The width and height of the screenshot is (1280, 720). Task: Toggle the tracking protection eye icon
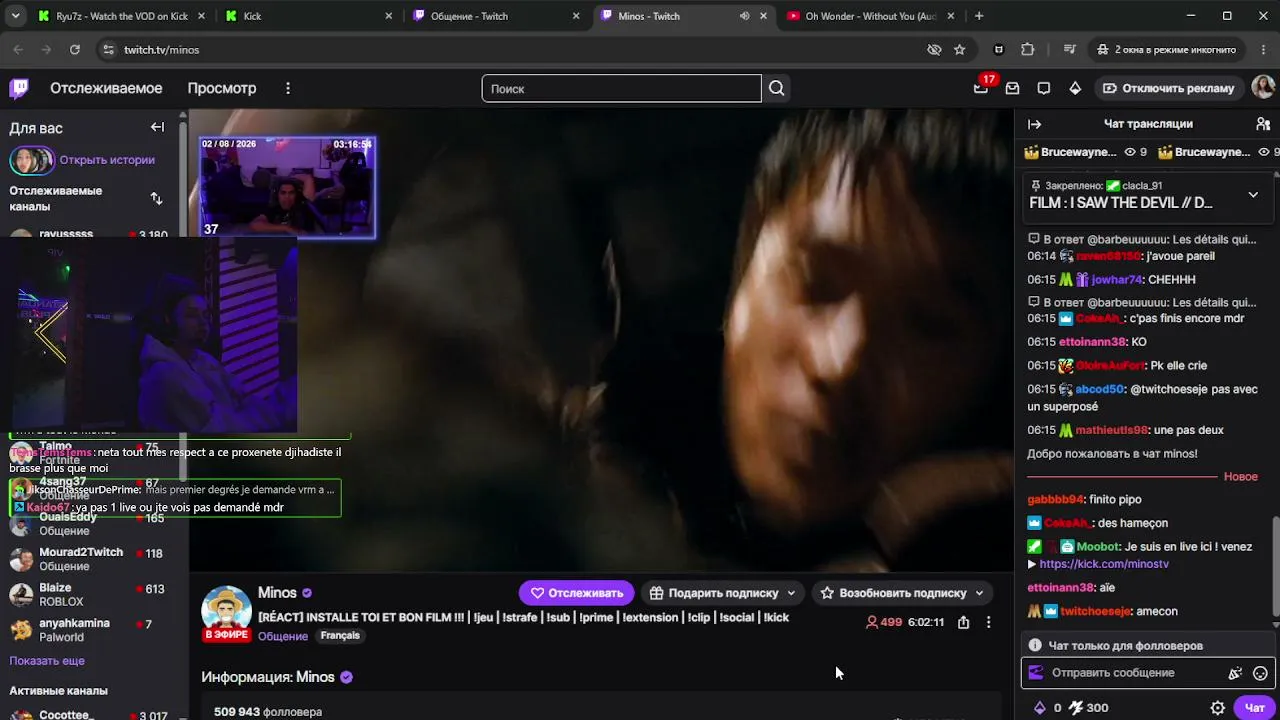934,49
